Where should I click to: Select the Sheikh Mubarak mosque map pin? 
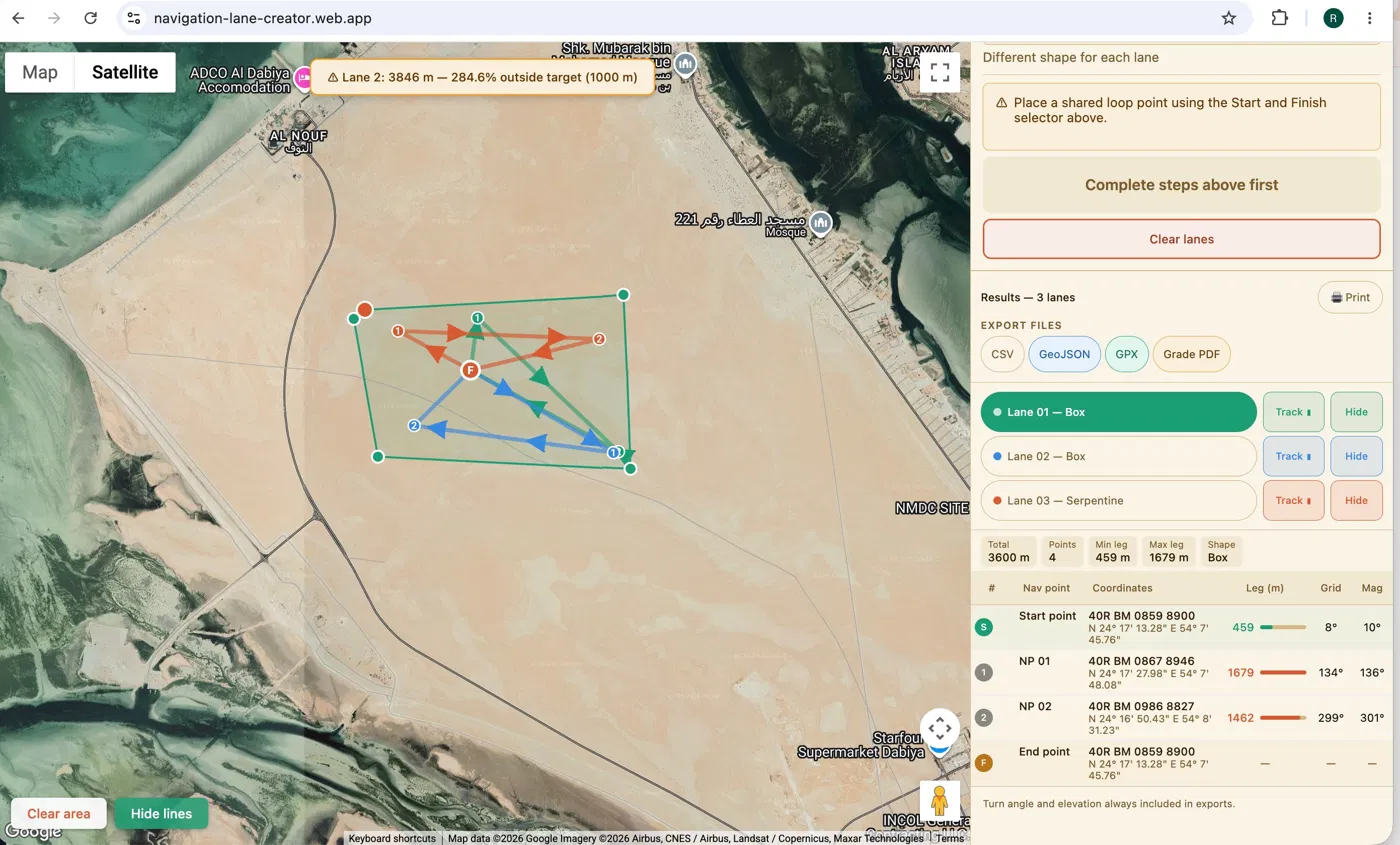tap(685, 64)
